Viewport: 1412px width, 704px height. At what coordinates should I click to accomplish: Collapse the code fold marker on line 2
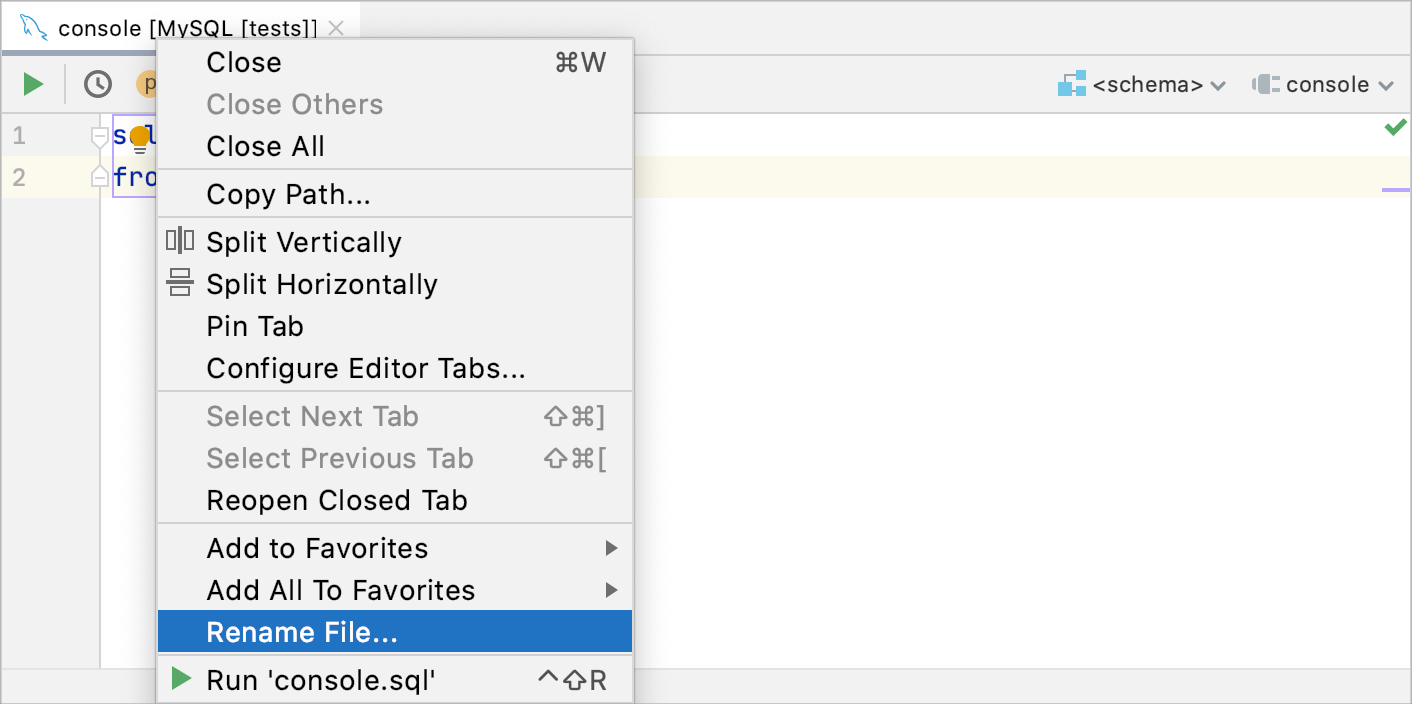[x=99, y=177]
